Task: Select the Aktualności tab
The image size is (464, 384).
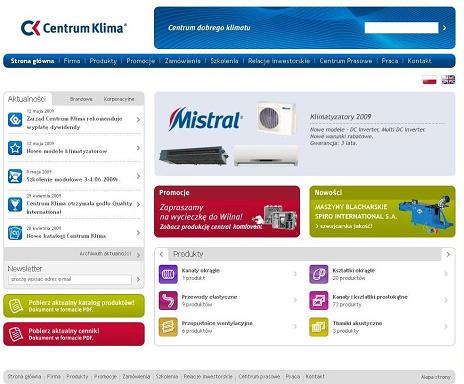Action: (x=27, y=99)
